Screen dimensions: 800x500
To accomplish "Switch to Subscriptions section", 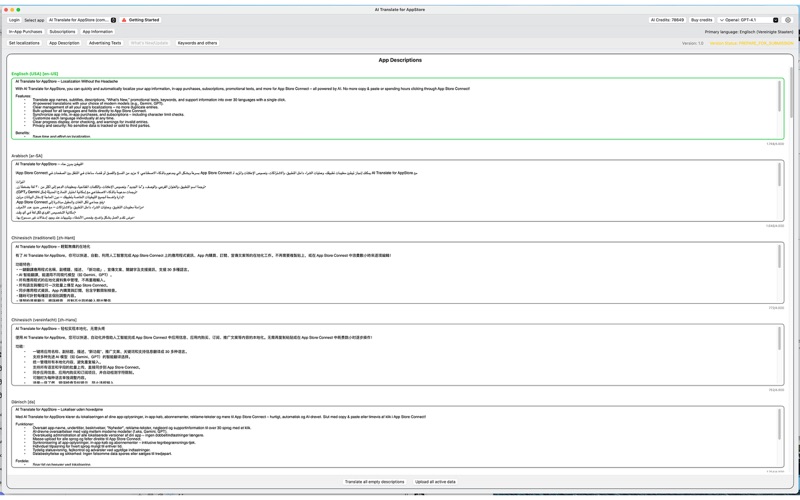I will 62,32.
